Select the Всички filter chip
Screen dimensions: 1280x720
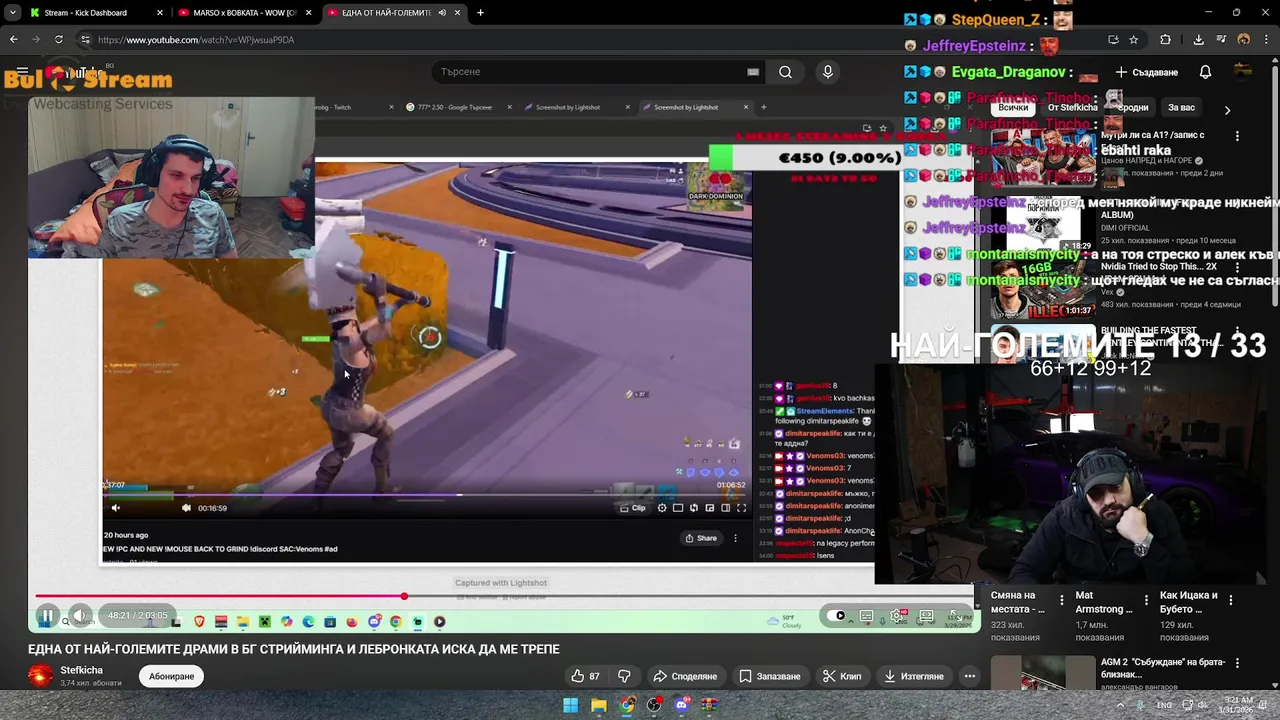pyautogui.click(x=1013, y=107)
